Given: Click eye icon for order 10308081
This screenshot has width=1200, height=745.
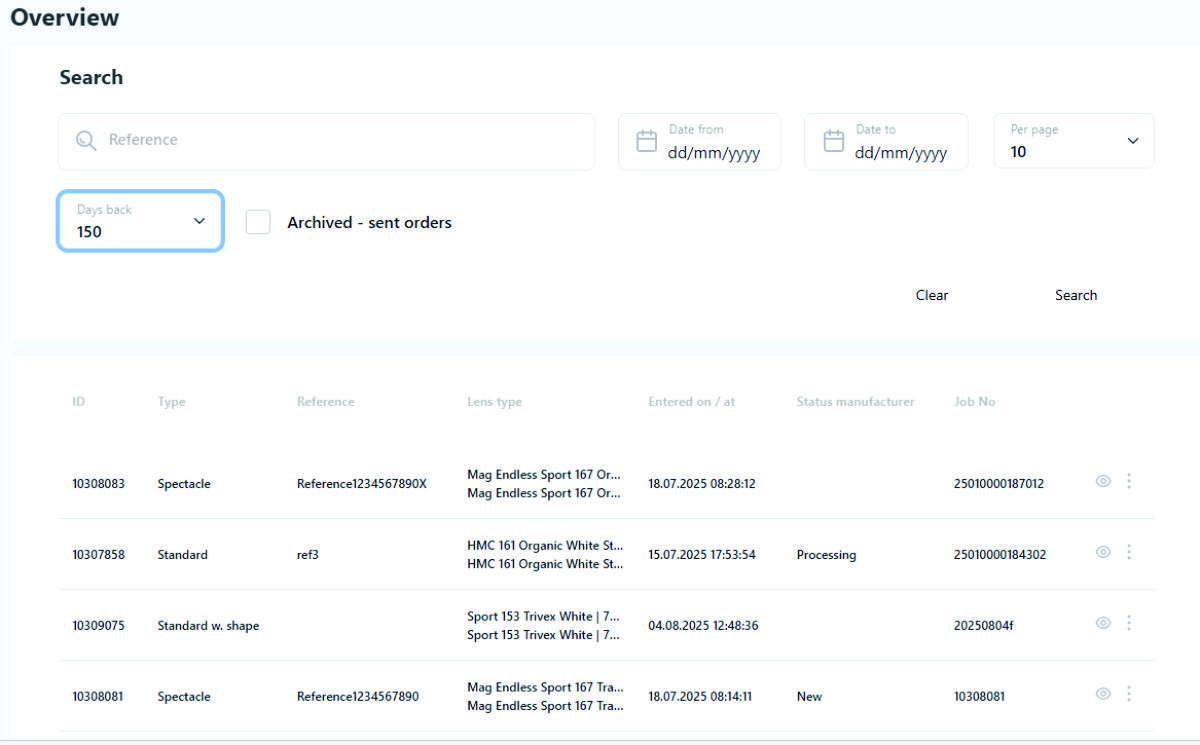Looking at the screenshot, I should pyautogui.click(x=1103, y=694).
